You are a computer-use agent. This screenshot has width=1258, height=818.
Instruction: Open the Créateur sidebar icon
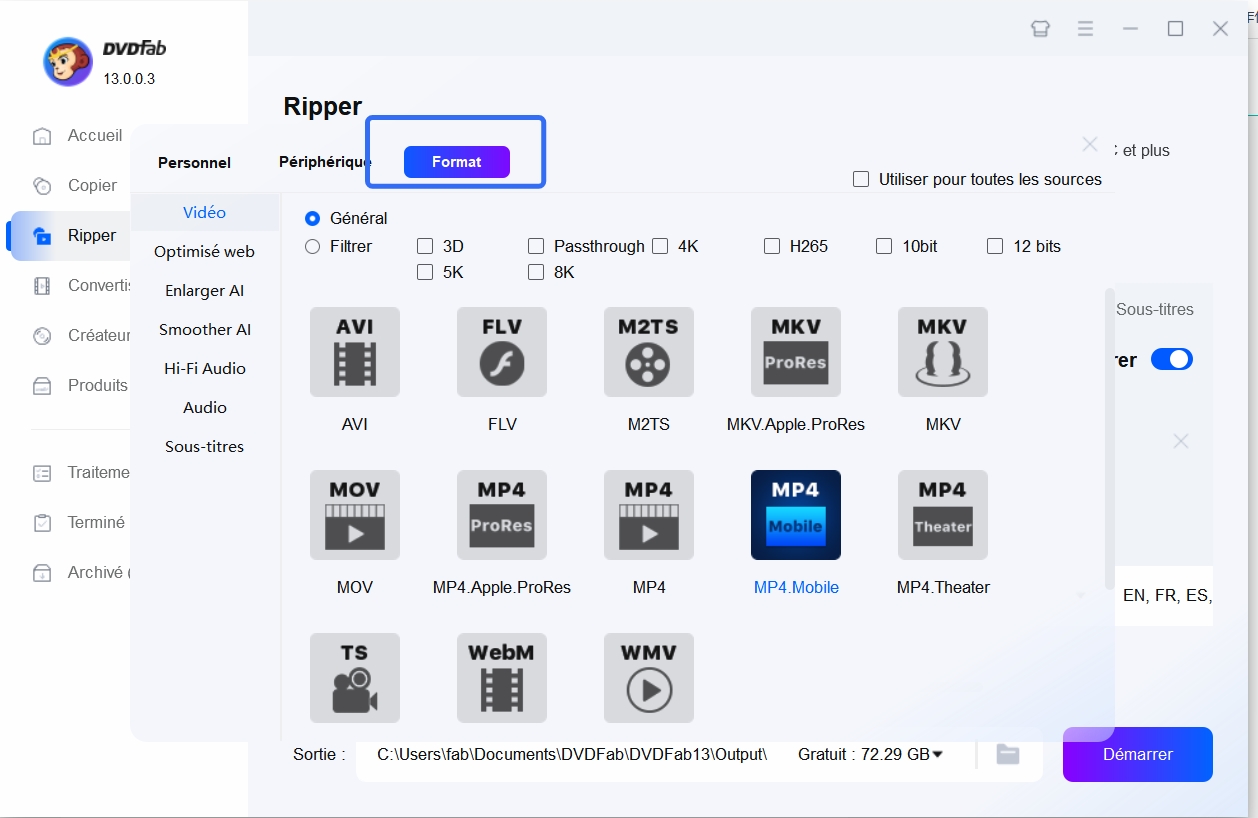click(42, 336)
